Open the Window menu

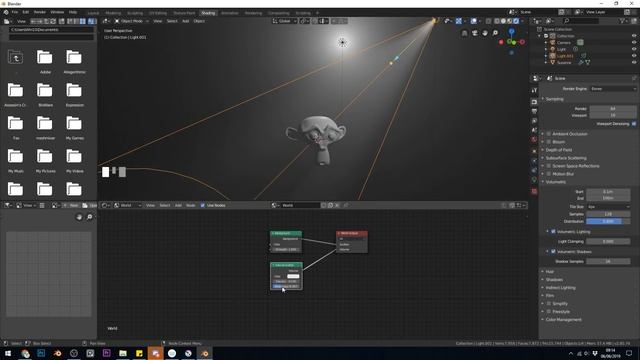[x=57, y=12]
